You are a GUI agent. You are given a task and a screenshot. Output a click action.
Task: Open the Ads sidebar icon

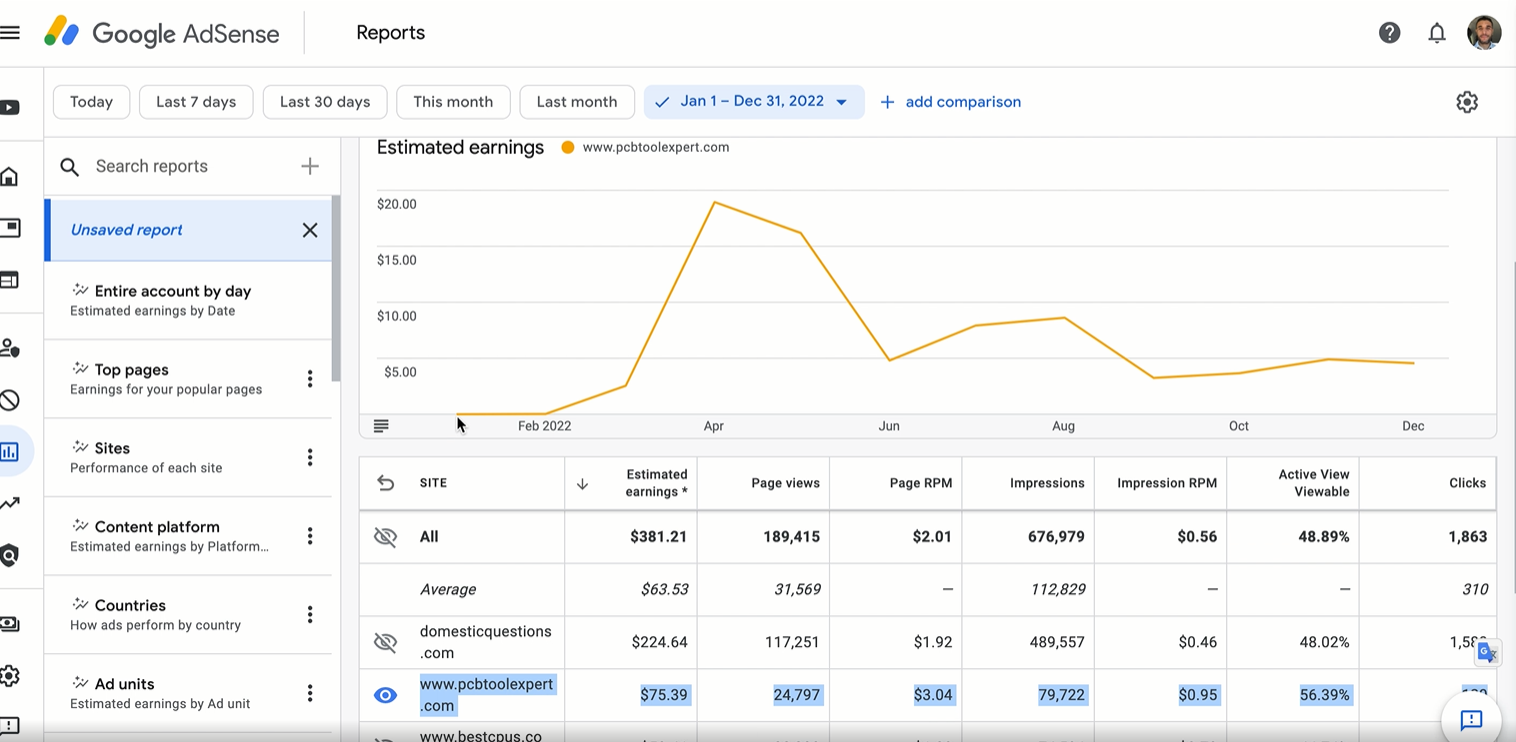(x=10, y=228)
